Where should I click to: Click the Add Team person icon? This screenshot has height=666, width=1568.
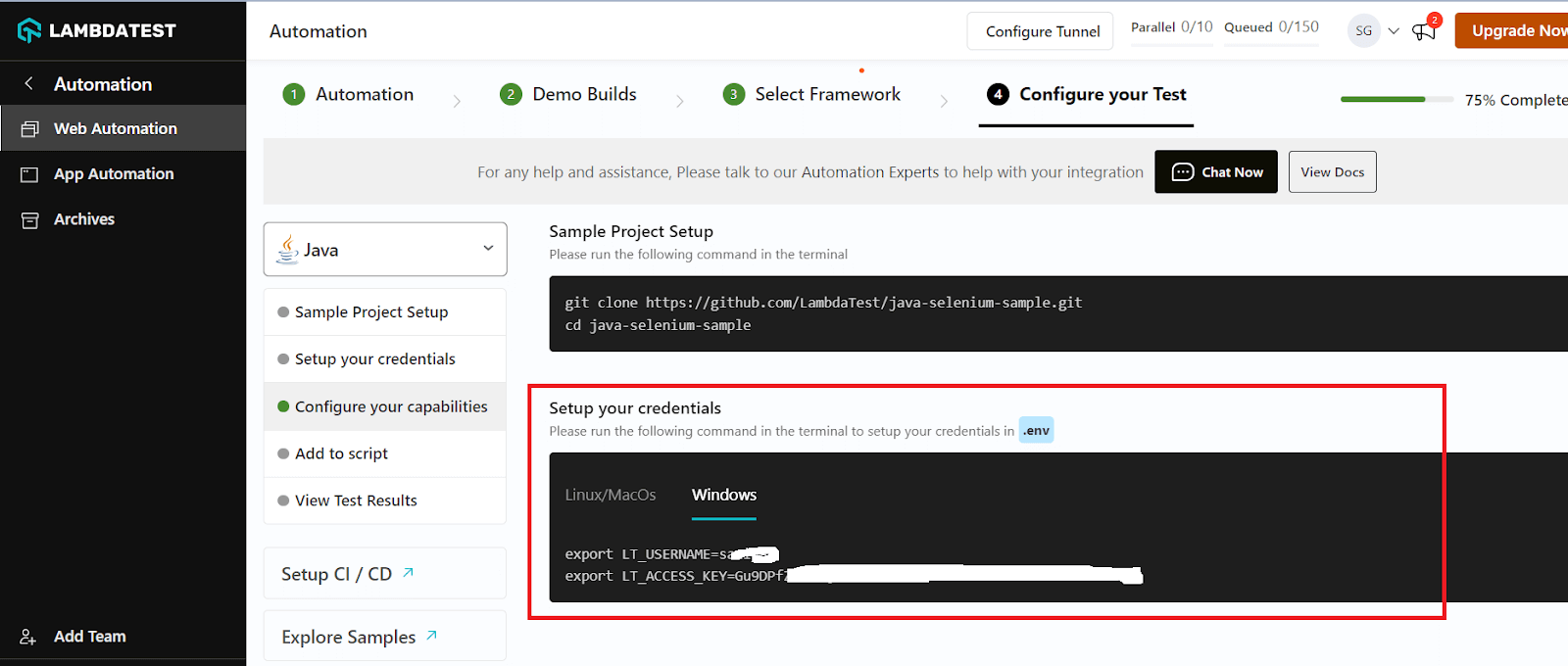(x=28, y=637)
